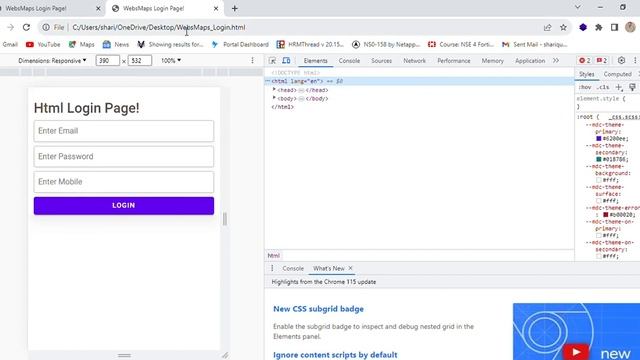Close the What's New drawer tab
This screenshot has width=640, height=360.
click(x=350, y=268)
